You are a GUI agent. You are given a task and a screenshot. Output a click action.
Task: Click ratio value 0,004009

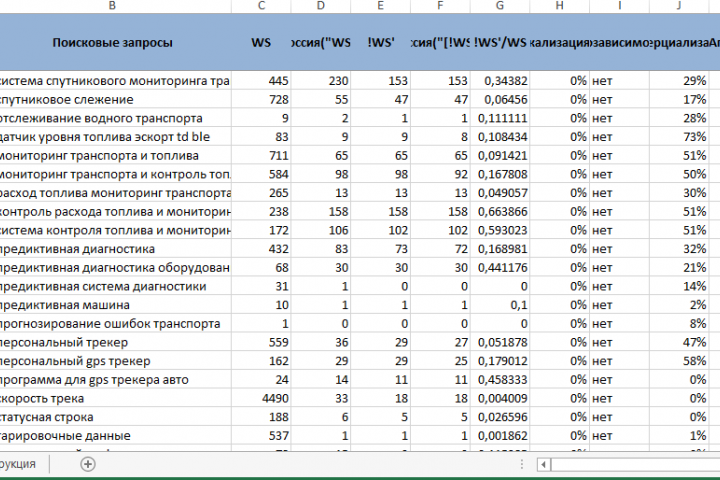tap(500, 398)
